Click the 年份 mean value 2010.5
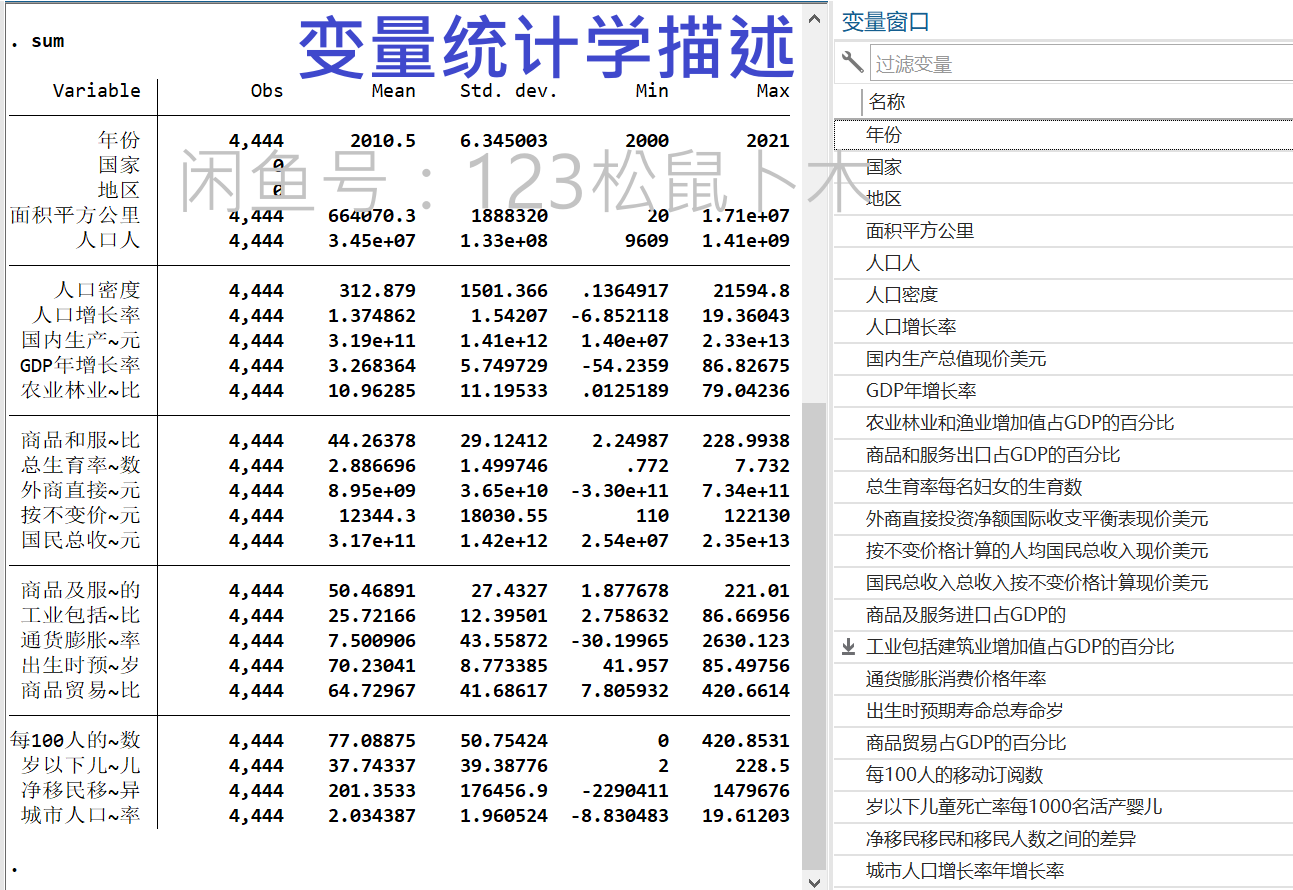The width and height of the screenshot is (1293, 890). [x=383, y=141]
